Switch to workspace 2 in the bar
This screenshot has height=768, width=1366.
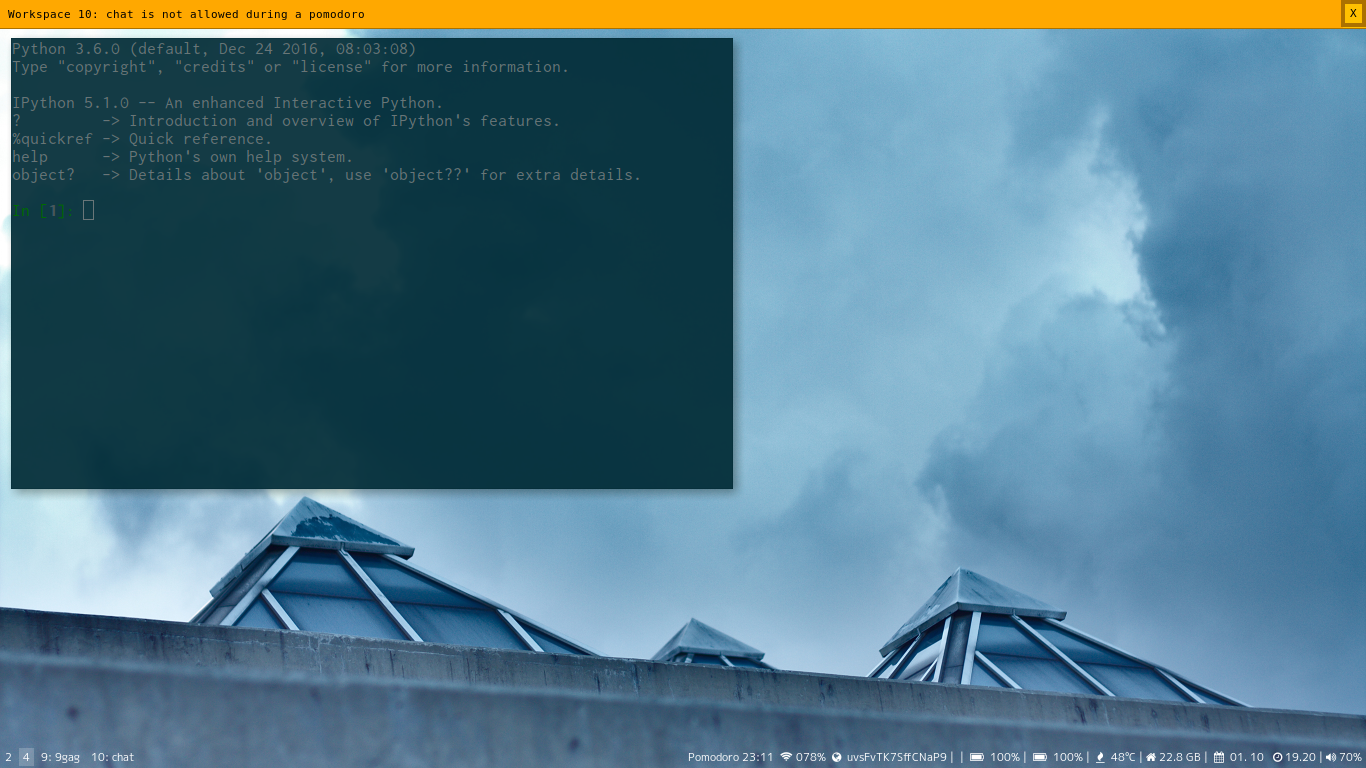coord(9,757)
